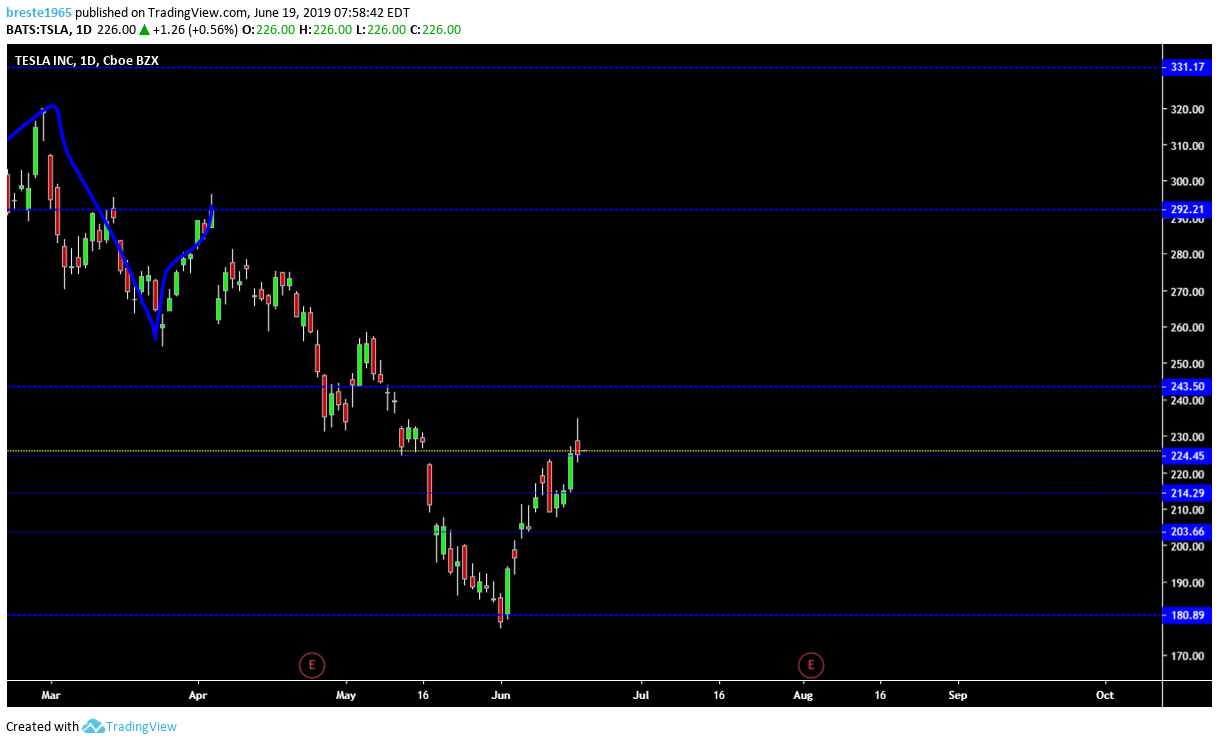The image size is (1219, 744).
Task: Click the earnings E marker before May
Action: point(312,664)
